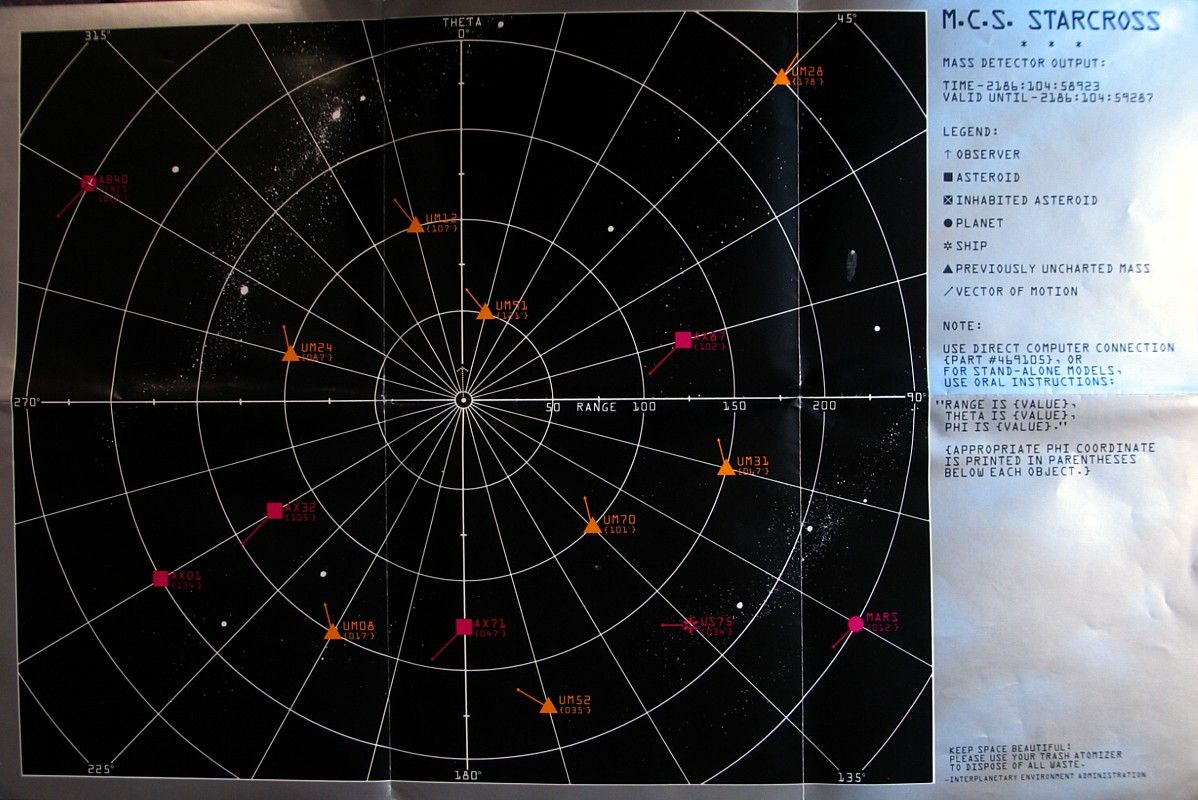This screenshot has height=800, width=1198.
Task: Select the UM52 triangle marker
Action: coord(548,706)
